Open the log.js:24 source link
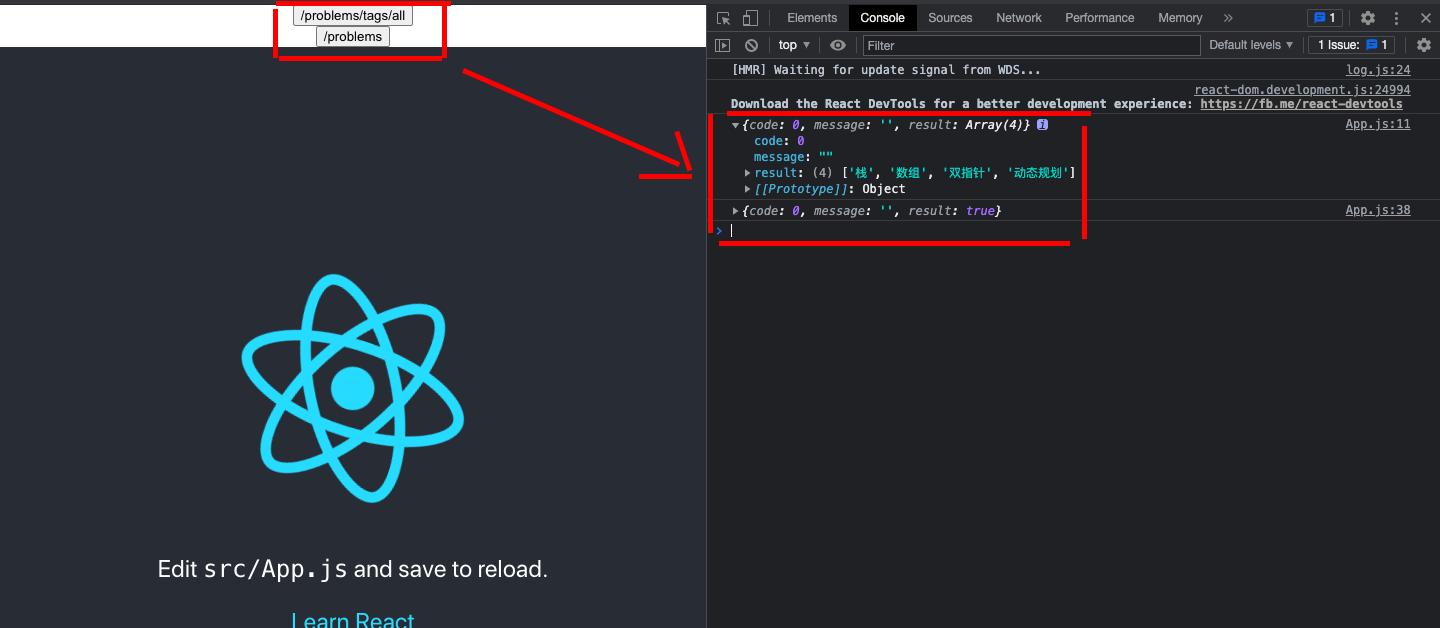 1378,70
